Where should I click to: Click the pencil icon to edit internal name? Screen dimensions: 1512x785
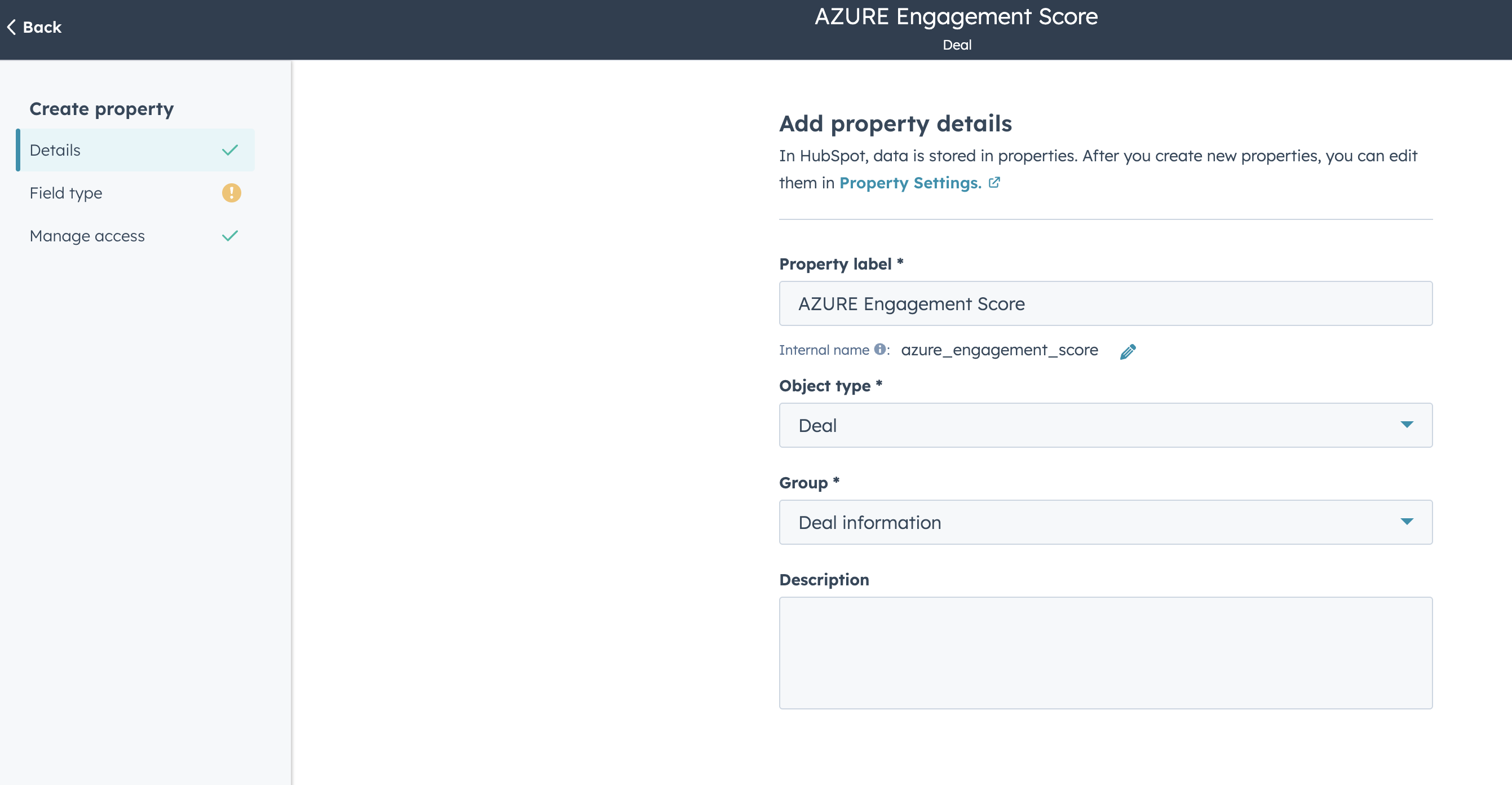pyautogui.click(x=1128, y=351)
